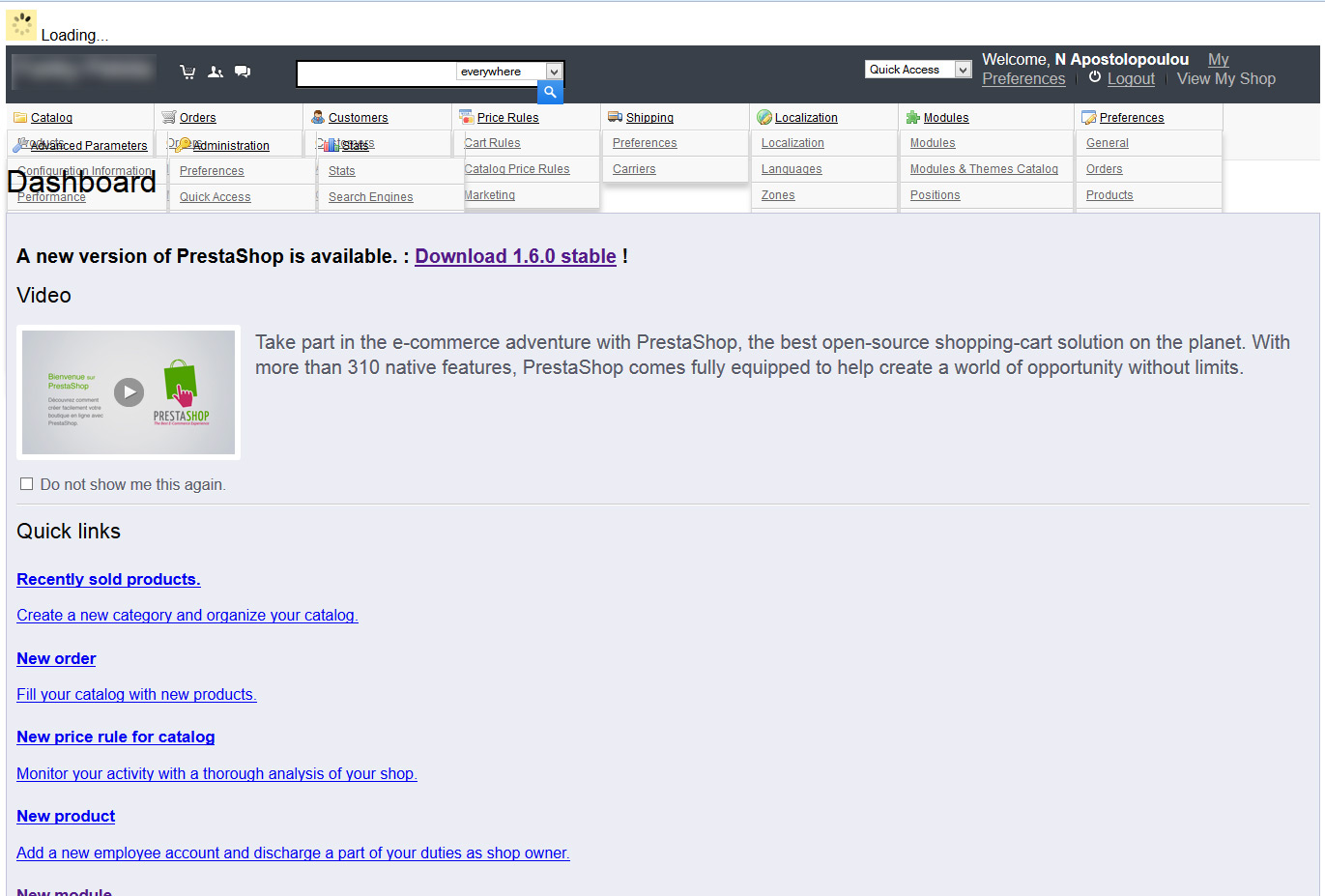Play the PrestaShop welcome video
This screenshot has height=896, width=1325.
129,391
